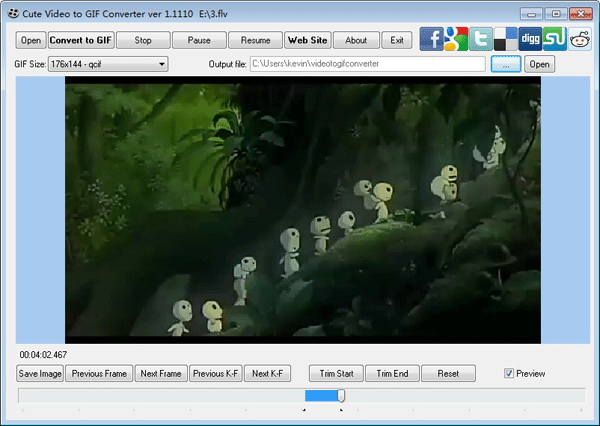Show the About dialog

point(356,40)
